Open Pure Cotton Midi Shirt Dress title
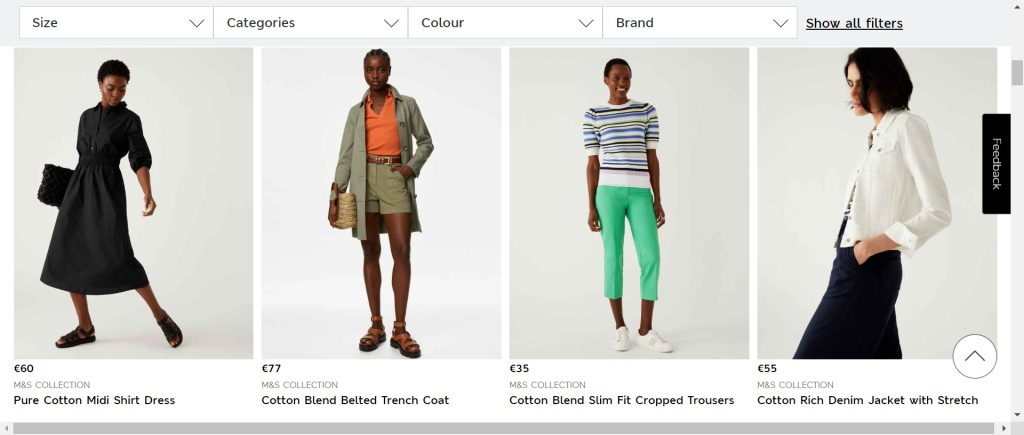Screen dimensions: 1024x435 [x=94, y=400]
